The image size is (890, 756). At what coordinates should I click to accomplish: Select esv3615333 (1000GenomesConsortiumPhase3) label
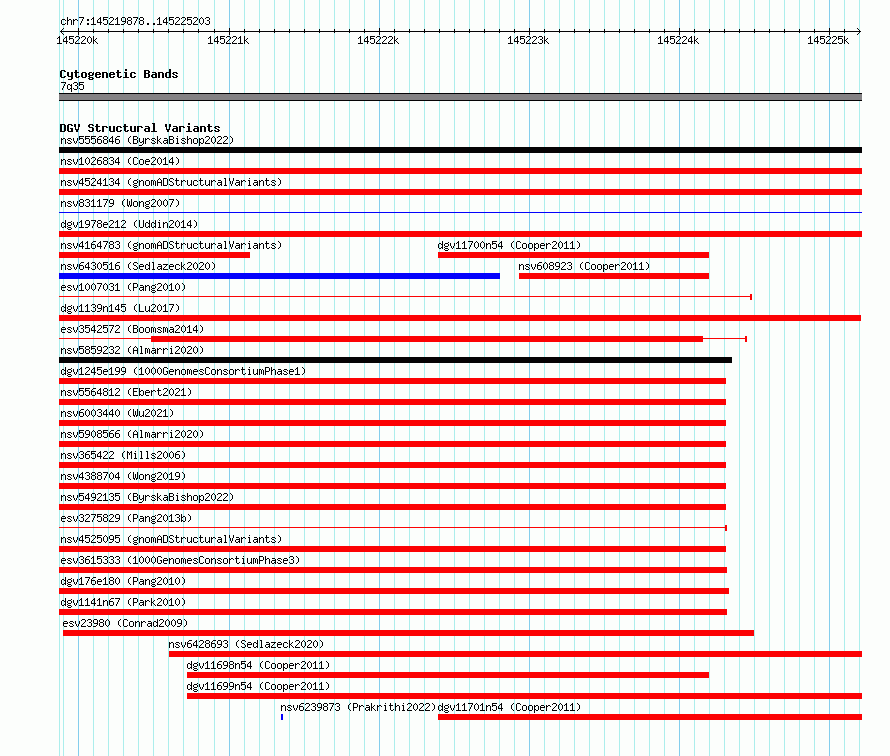coord(180,560)
